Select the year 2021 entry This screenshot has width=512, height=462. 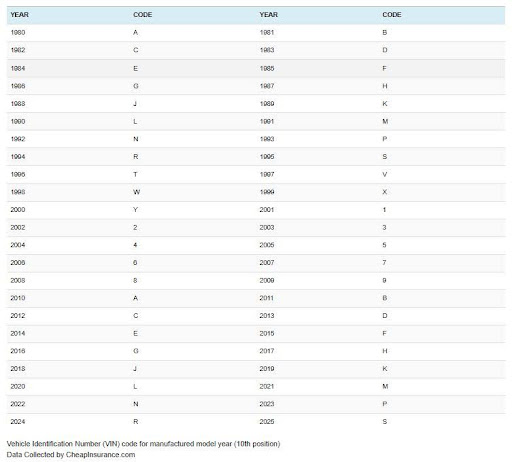pyautogui.click(x=267, y=386)
